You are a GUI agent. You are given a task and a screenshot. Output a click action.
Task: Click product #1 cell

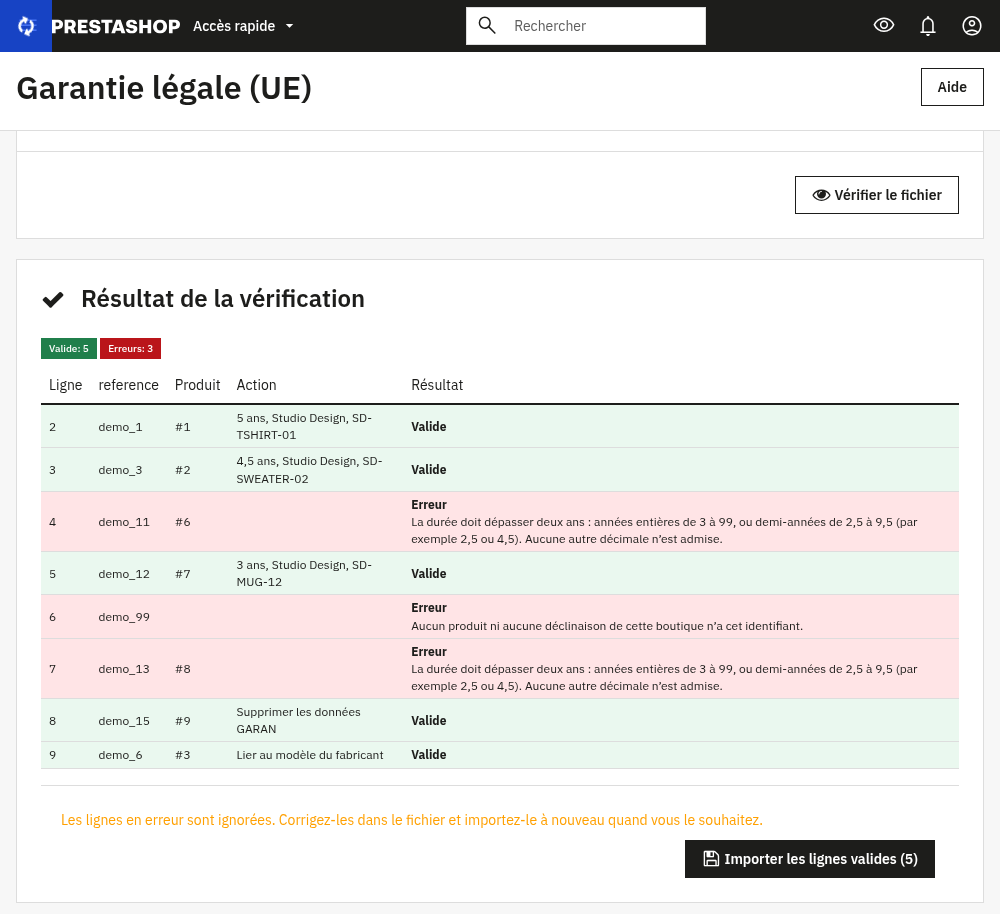(x=183, y=427)
